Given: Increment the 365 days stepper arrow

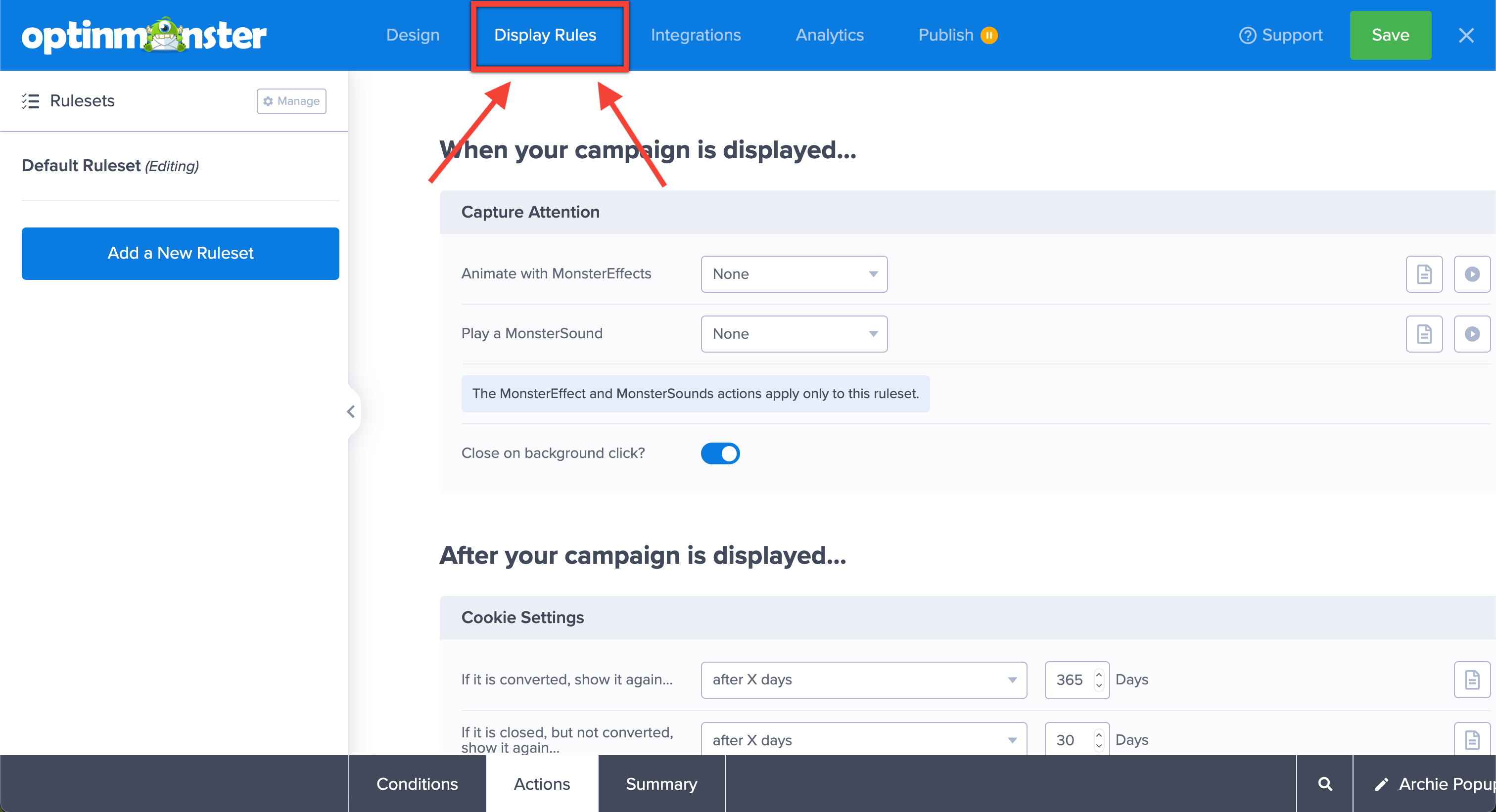Looking at the screenshot, I should point(1098,674).
